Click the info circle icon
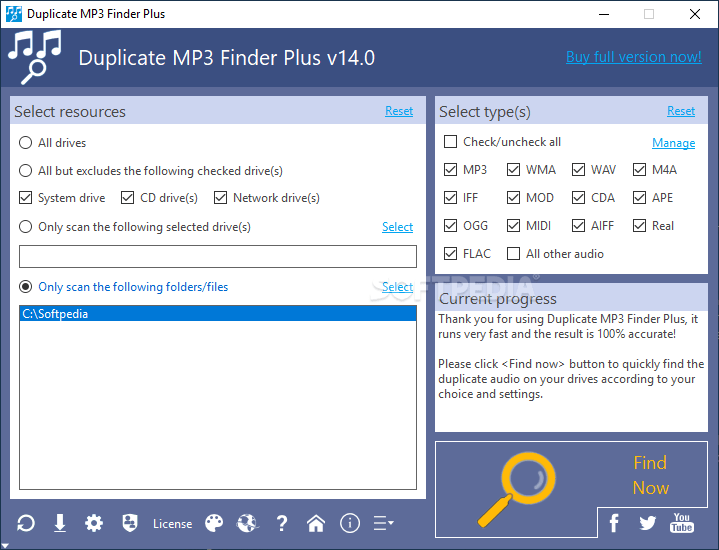 point(350,523)
